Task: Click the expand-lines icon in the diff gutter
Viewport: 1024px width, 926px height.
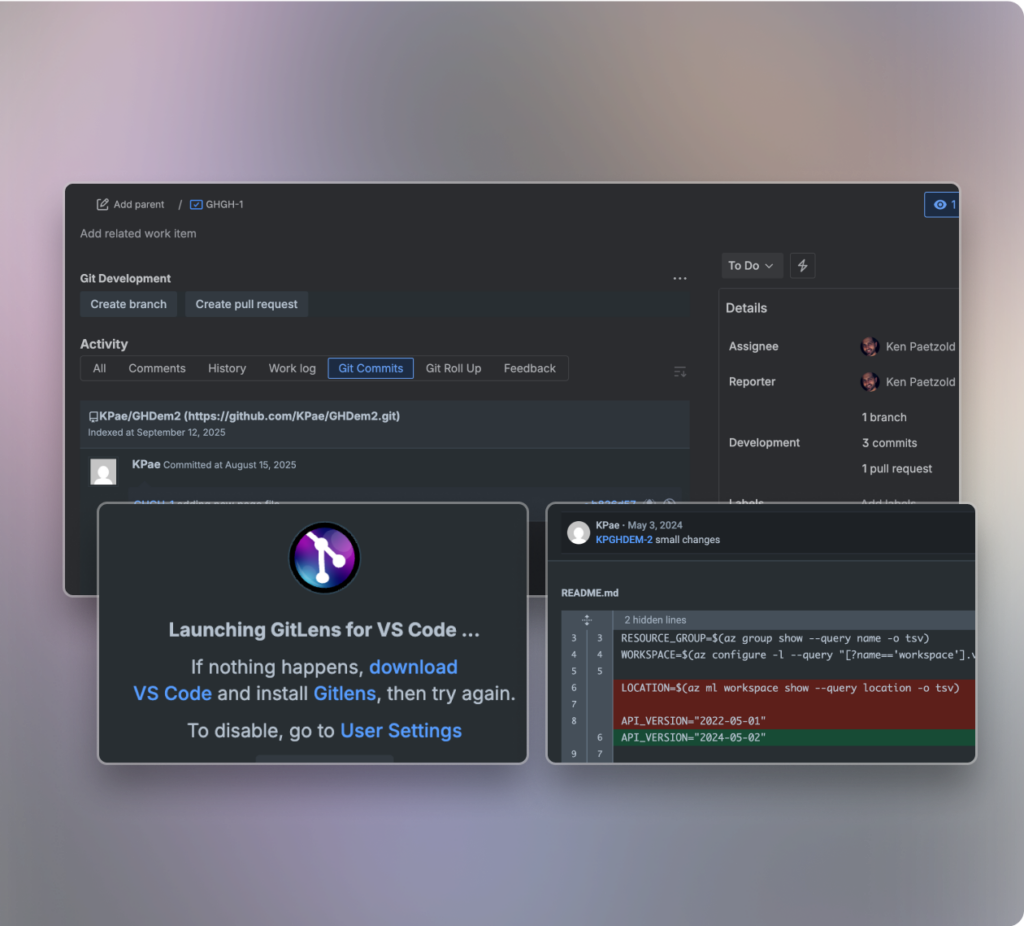Action: pos(587,618)
